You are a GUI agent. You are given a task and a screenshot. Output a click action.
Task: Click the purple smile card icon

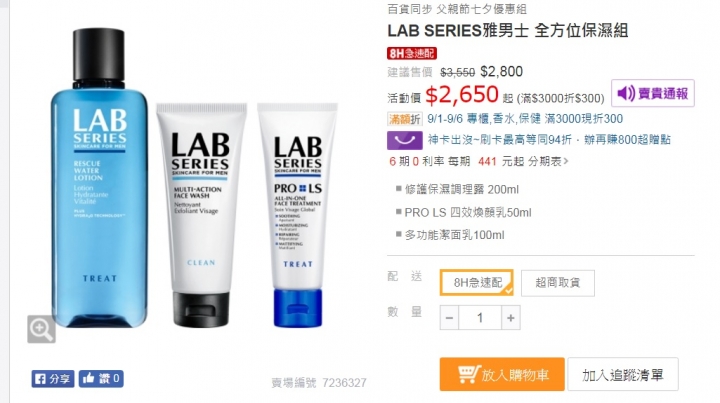point(405,140)
